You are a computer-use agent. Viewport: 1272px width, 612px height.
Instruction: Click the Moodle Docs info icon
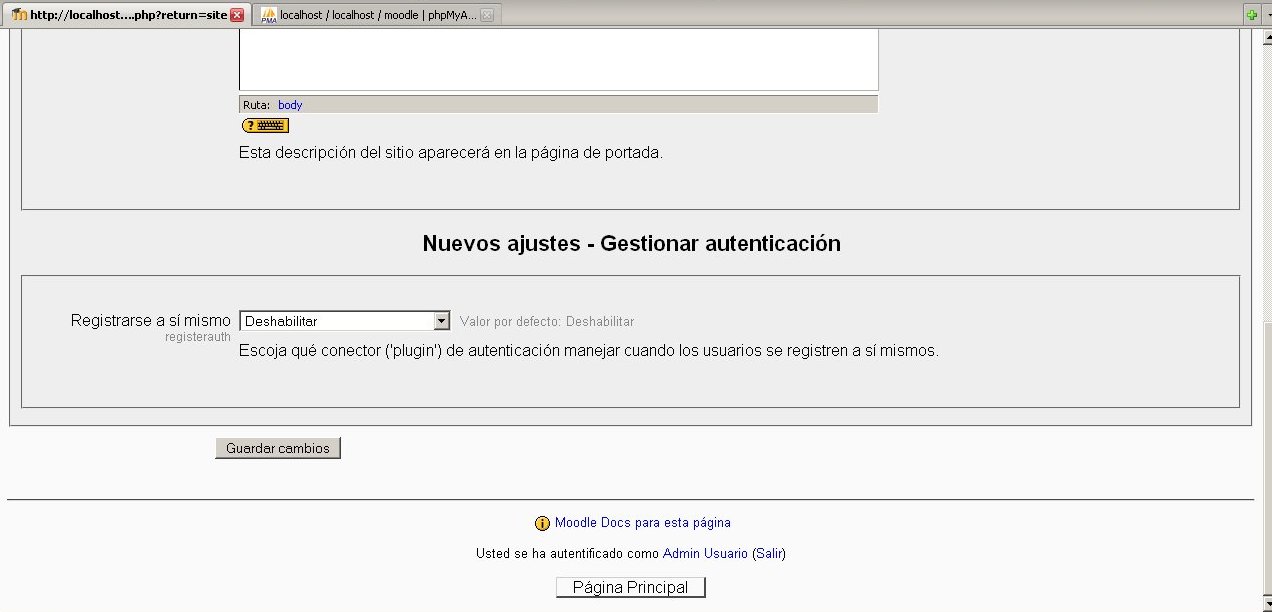click(542, 523)
